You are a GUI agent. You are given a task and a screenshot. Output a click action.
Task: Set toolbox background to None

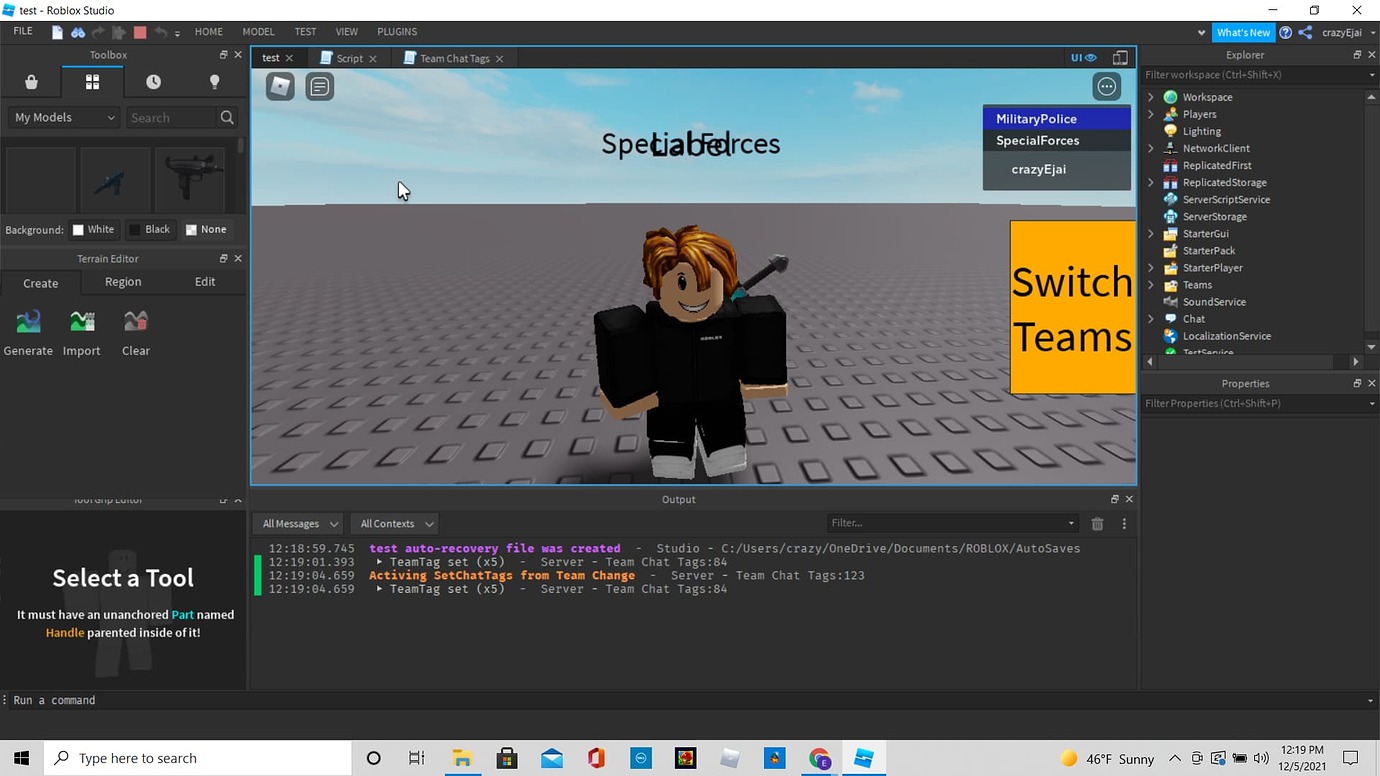pyautogui.click(x=206, y=229)
